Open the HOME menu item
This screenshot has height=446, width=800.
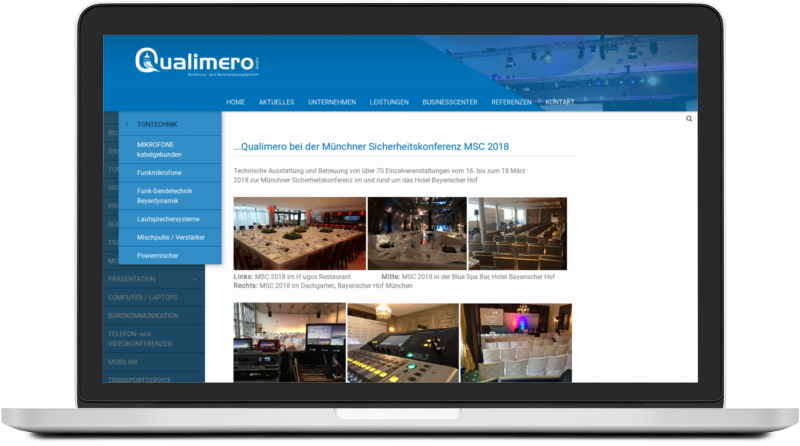(236, 102)
